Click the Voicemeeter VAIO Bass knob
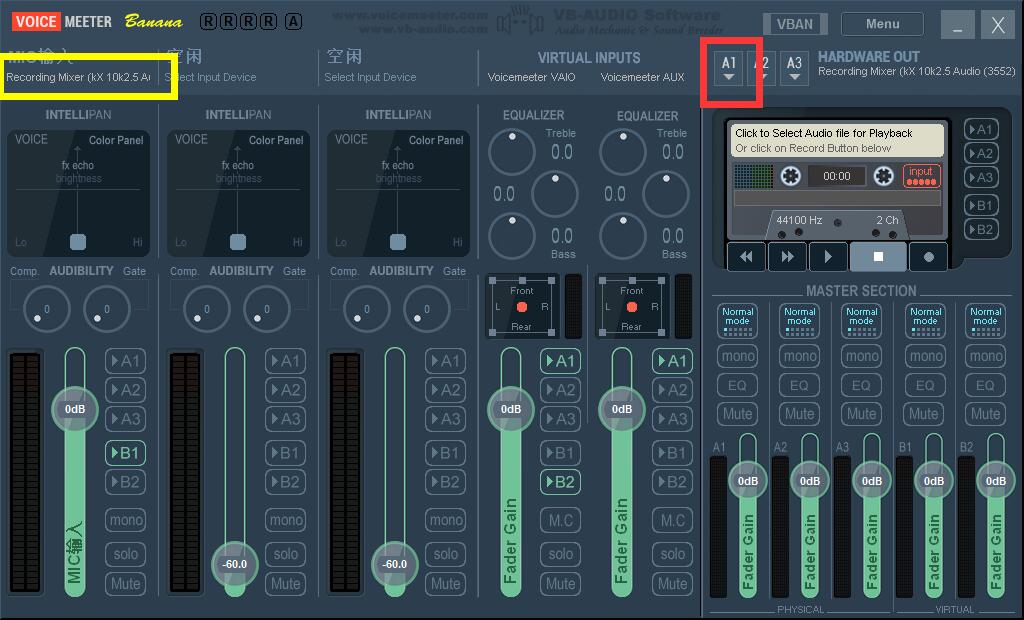This screenshot has width=1024, height=620. coord(512,236)
